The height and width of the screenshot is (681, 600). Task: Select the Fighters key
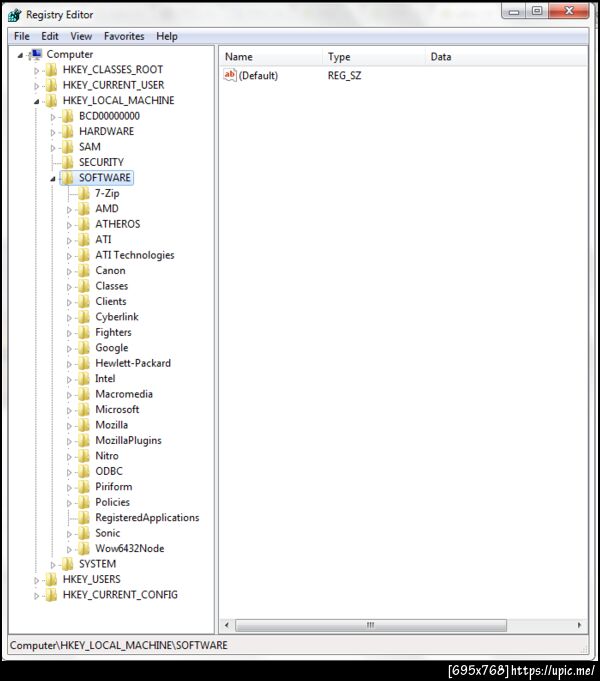click(x=113, y=332)
